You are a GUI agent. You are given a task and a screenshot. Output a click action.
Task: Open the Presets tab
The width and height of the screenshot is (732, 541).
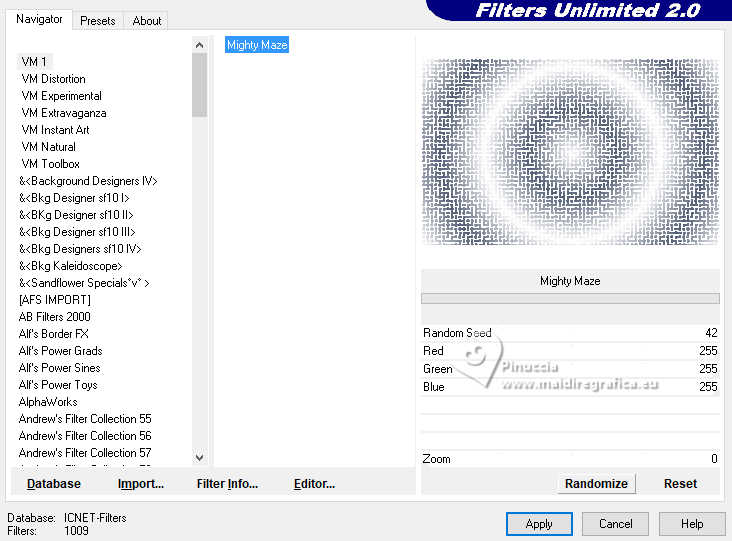(x=98, y=21)
